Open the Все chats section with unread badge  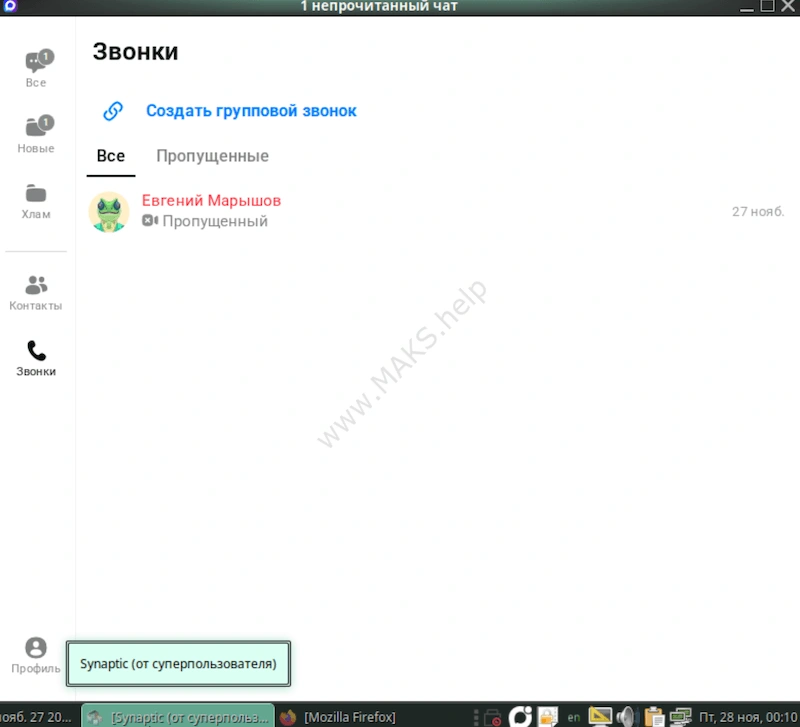36,68
